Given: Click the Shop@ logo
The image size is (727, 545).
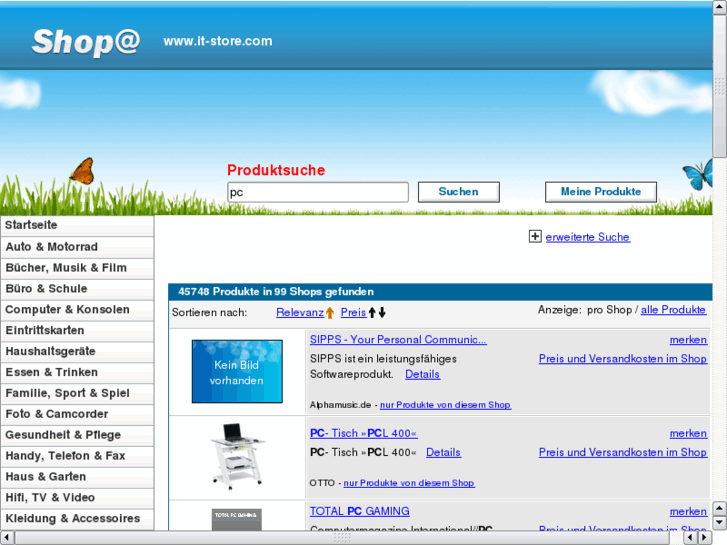Looking at the screenshot, I should click(86, 42).
